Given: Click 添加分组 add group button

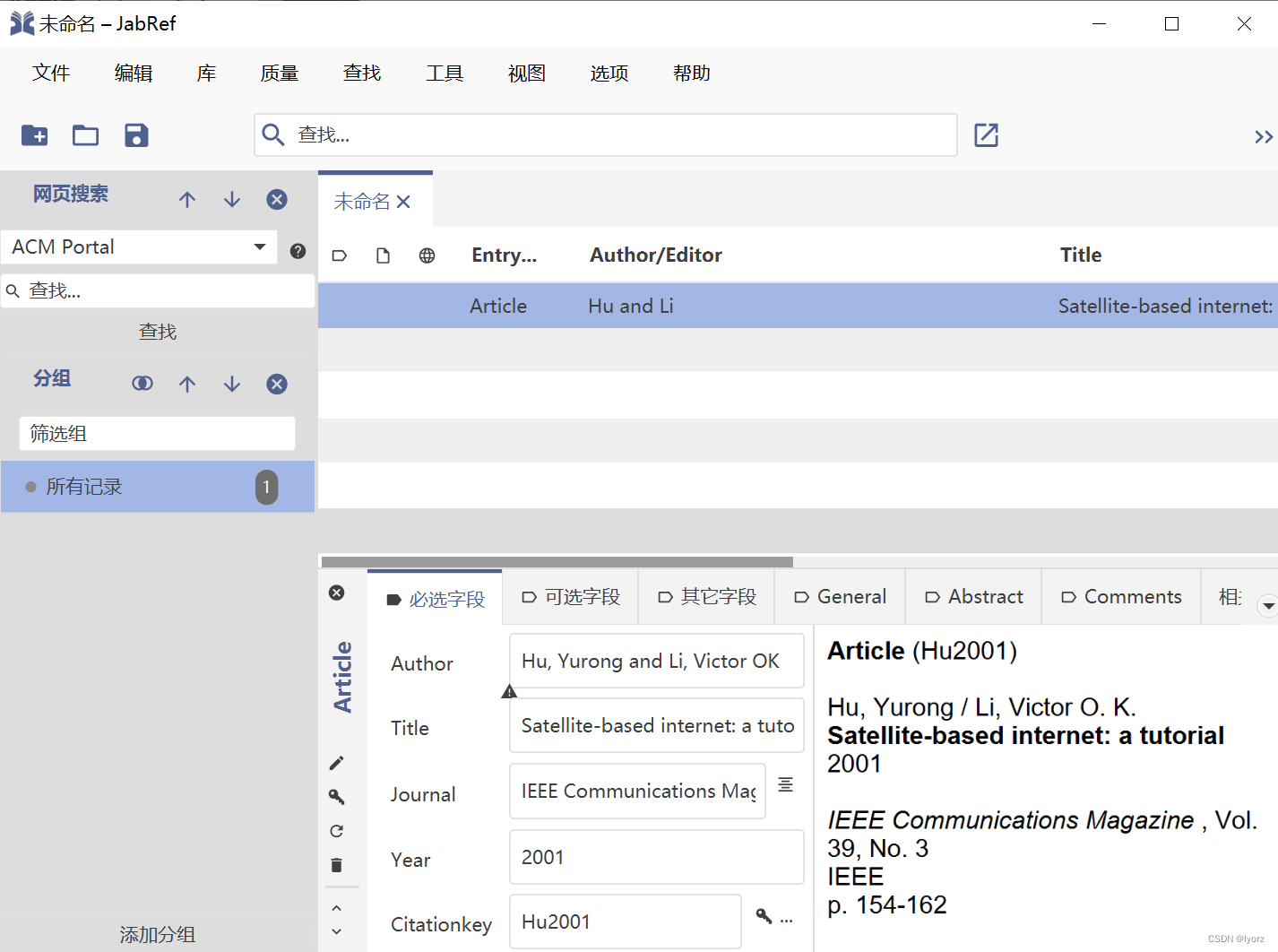Looking at the screenshot, I should pos(158,934).
